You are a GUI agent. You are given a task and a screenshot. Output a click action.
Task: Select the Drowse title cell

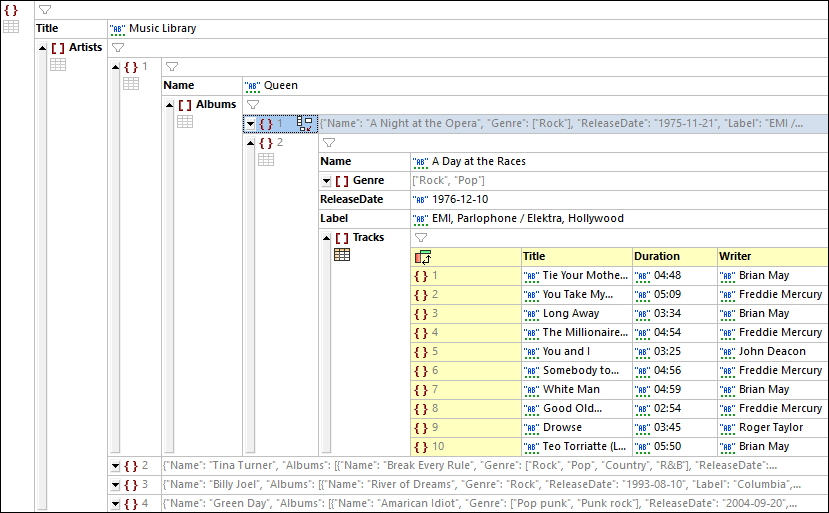pyautogui.click(x=576, y=428)
